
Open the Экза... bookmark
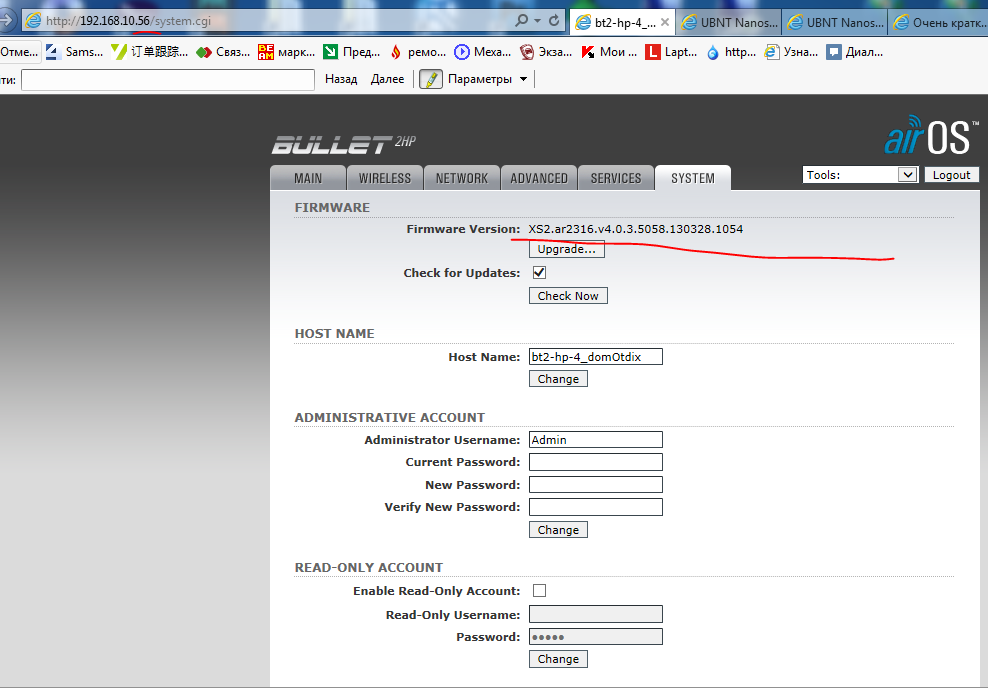pos(546,52)
